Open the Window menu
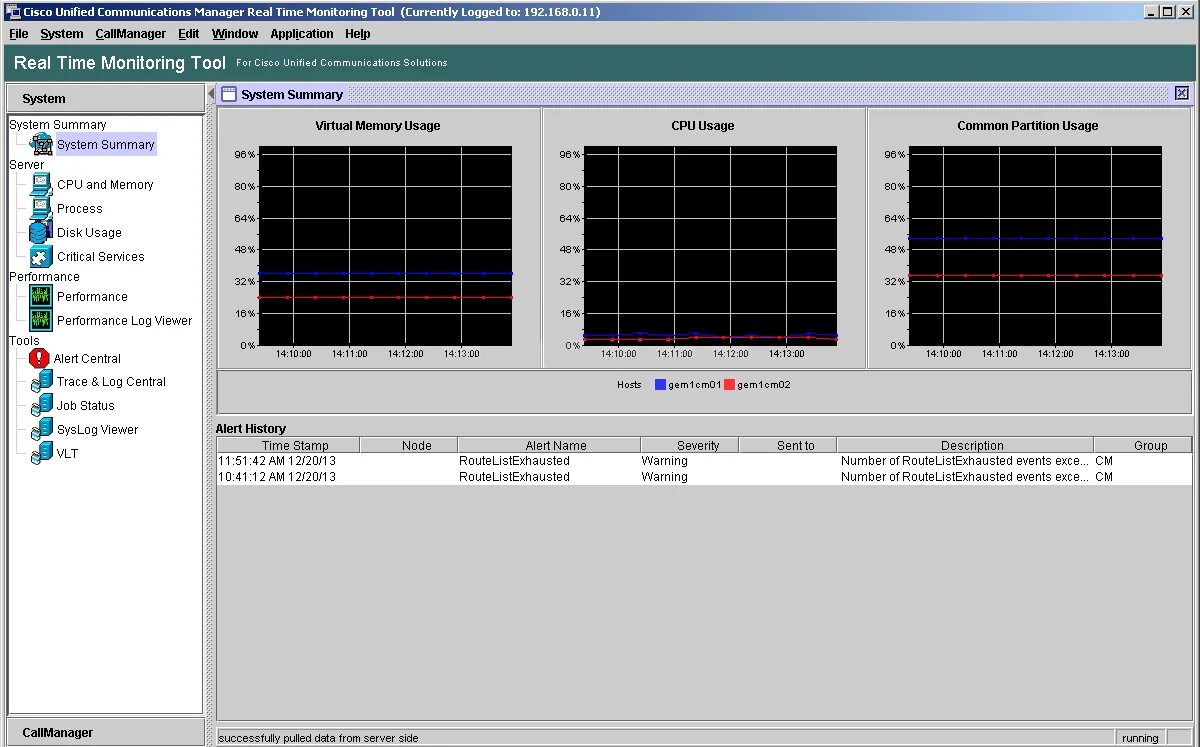This screenshot has width=1200, height=747. [235, 33]
